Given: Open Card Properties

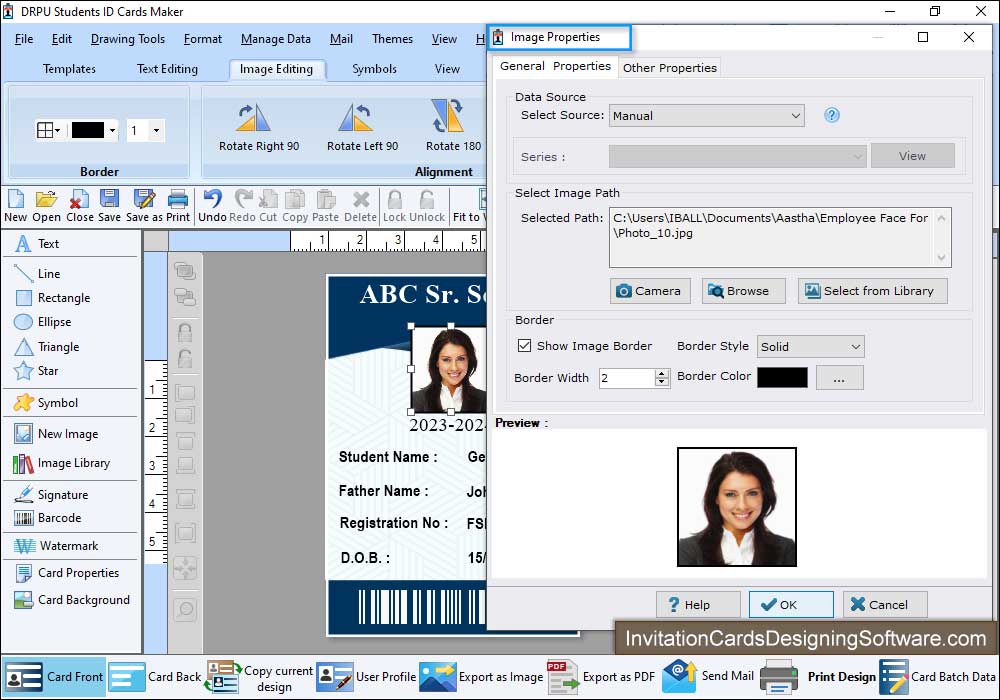Looking at the screenshot, I should pos(70,572).
